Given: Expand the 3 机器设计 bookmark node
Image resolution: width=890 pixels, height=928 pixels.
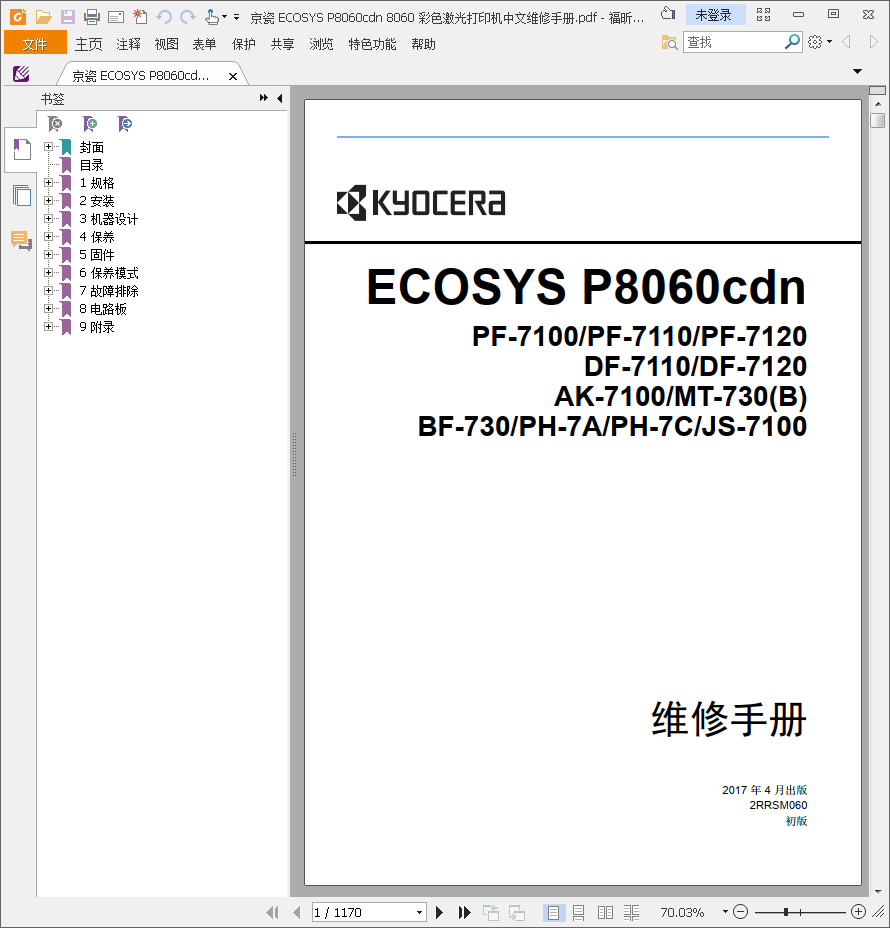Looking at the screenshot, I should click(x=49, y=219).
